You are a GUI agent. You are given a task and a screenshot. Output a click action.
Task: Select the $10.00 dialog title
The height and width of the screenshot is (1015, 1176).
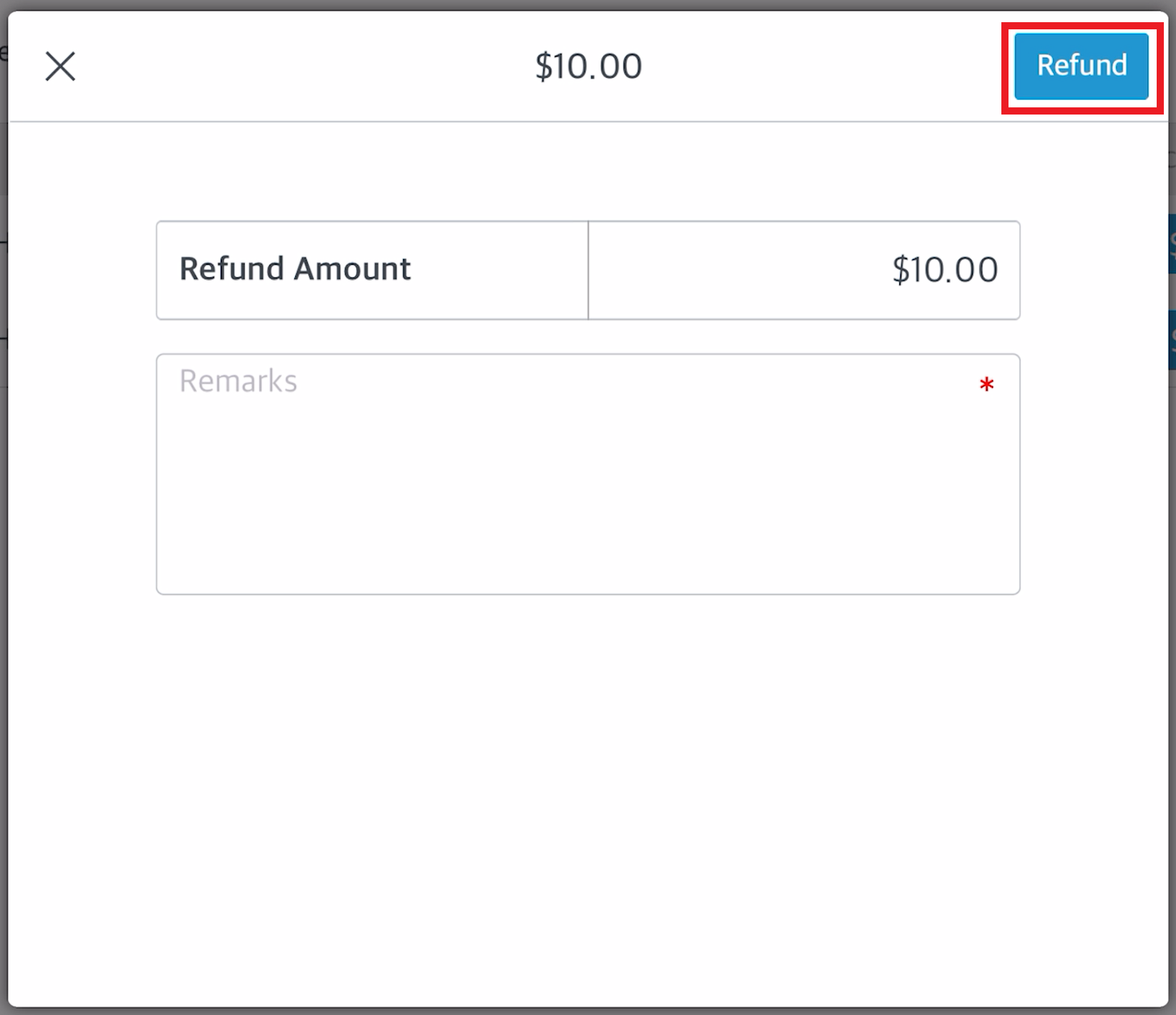(x=588, y=66)
